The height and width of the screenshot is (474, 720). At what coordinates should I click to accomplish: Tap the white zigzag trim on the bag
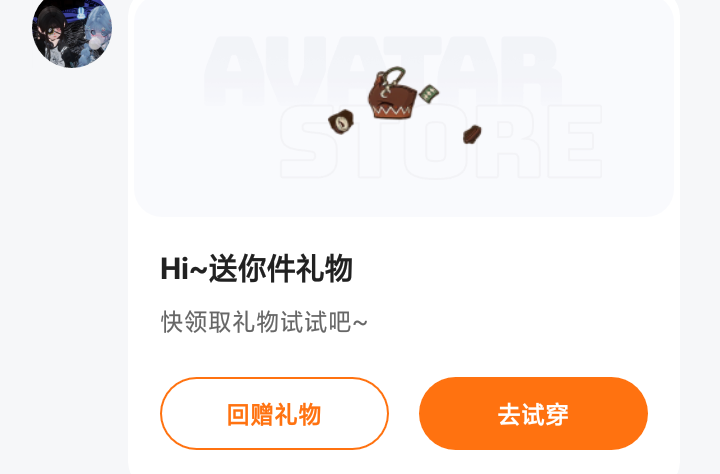394,110
